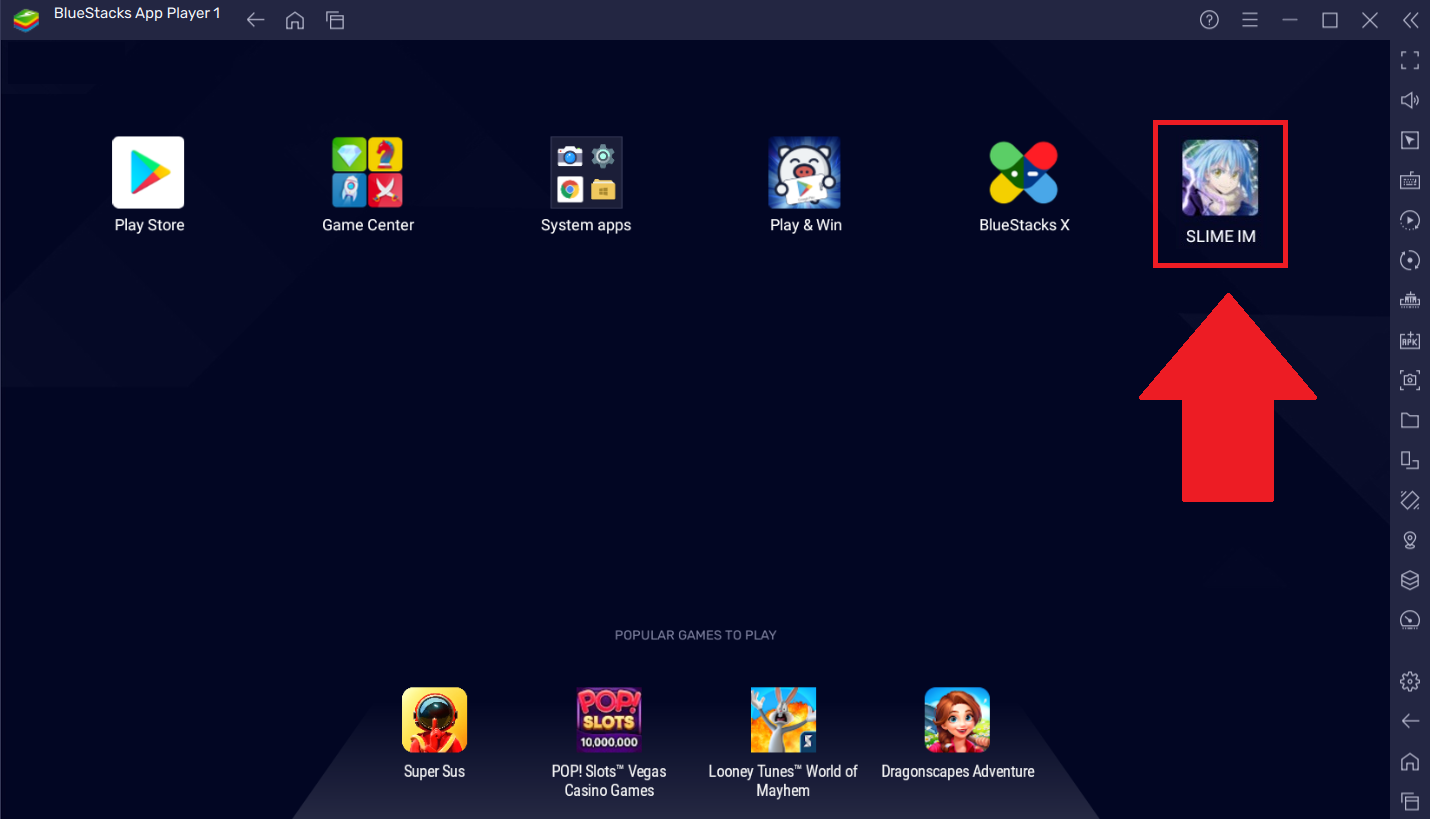The width and height of the screenshot is (1430, 819).
Task: Toggle eco mode speedometer icon
Action: 1410,620
